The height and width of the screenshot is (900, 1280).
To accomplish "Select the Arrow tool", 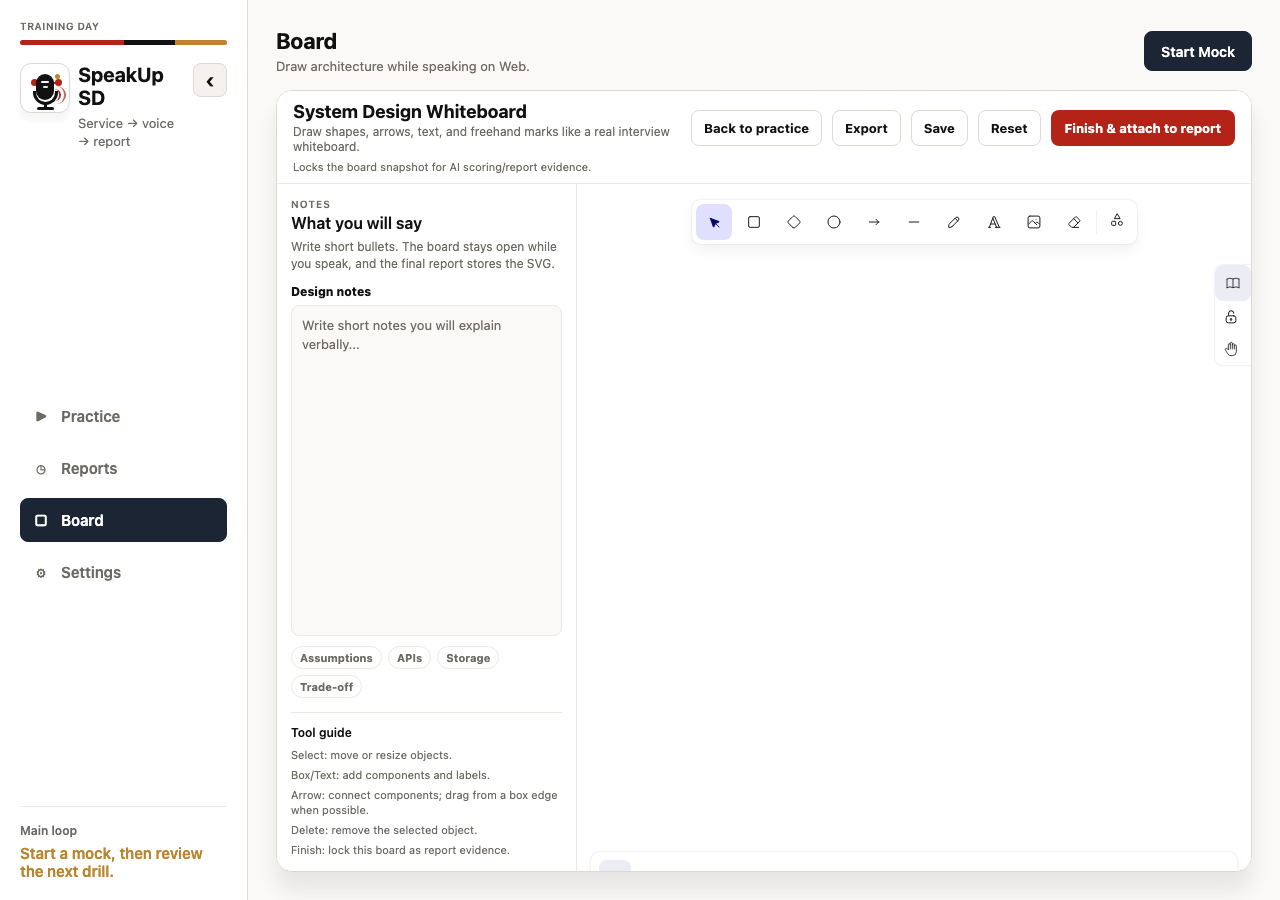I will pos(874,222).
